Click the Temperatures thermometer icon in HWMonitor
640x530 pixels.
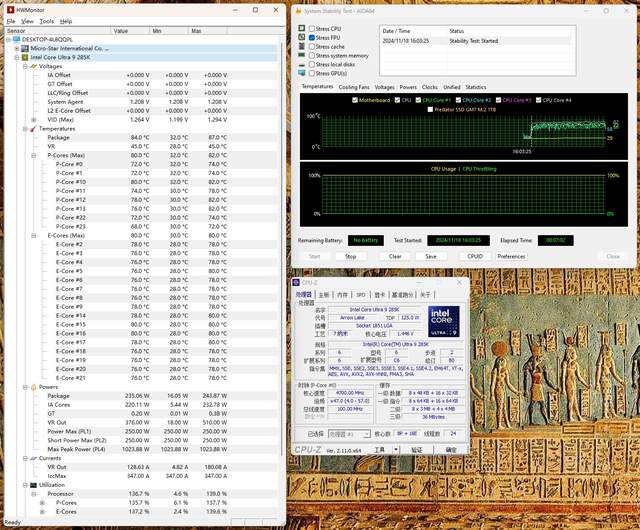point(33,128)
